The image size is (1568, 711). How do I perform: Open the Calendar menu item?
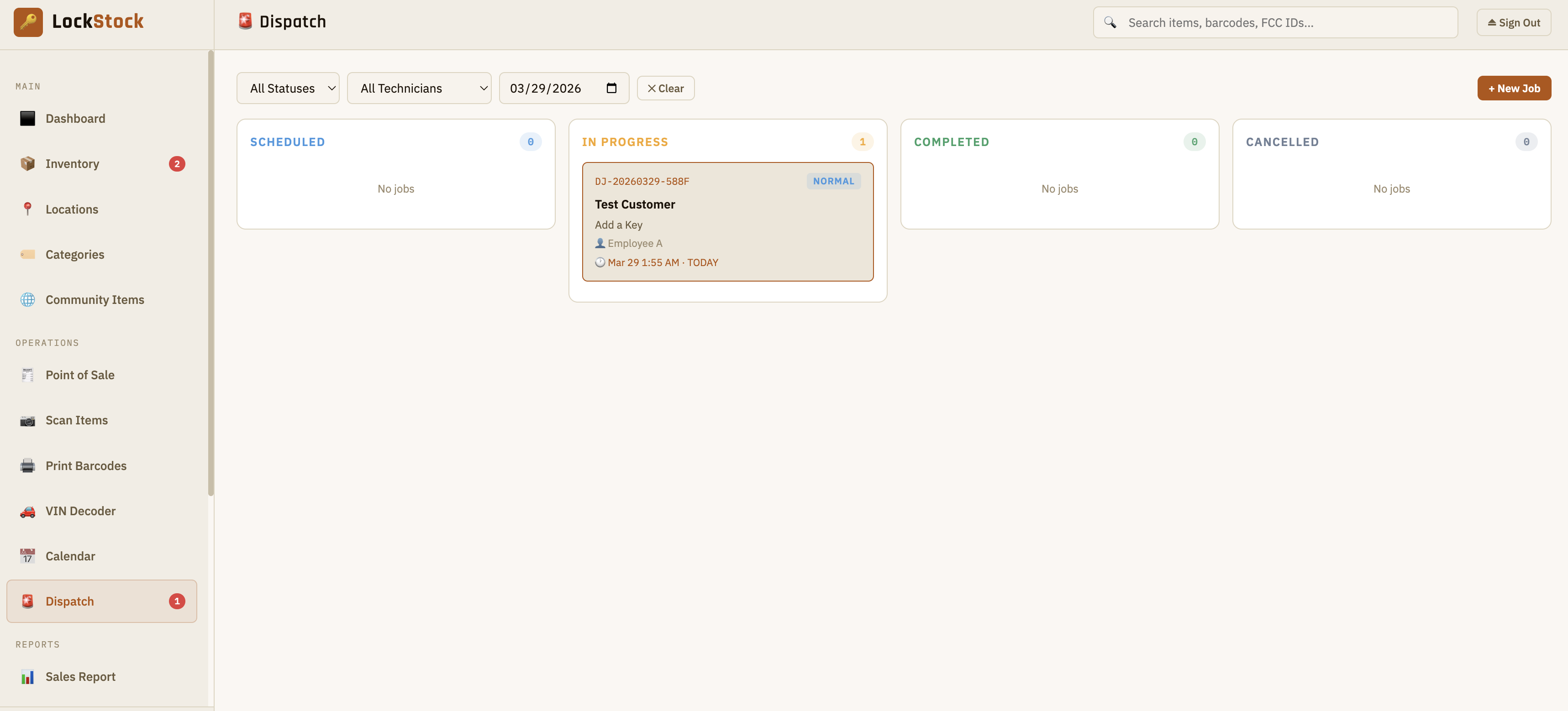(x=70, y=556)
